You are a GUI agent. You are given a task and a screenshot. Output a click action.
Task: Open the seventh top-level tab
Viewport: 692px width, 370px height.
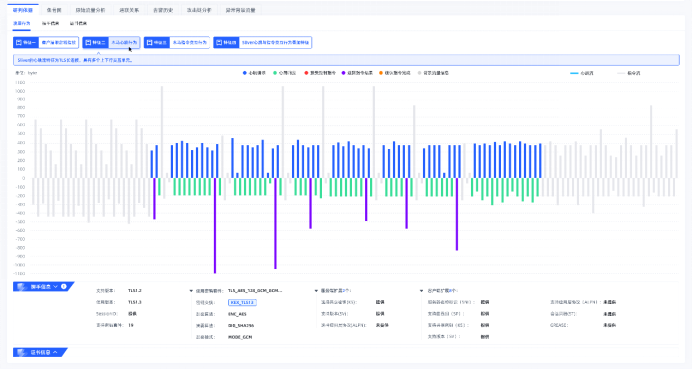pyautogui.click(x=241, y=10)
